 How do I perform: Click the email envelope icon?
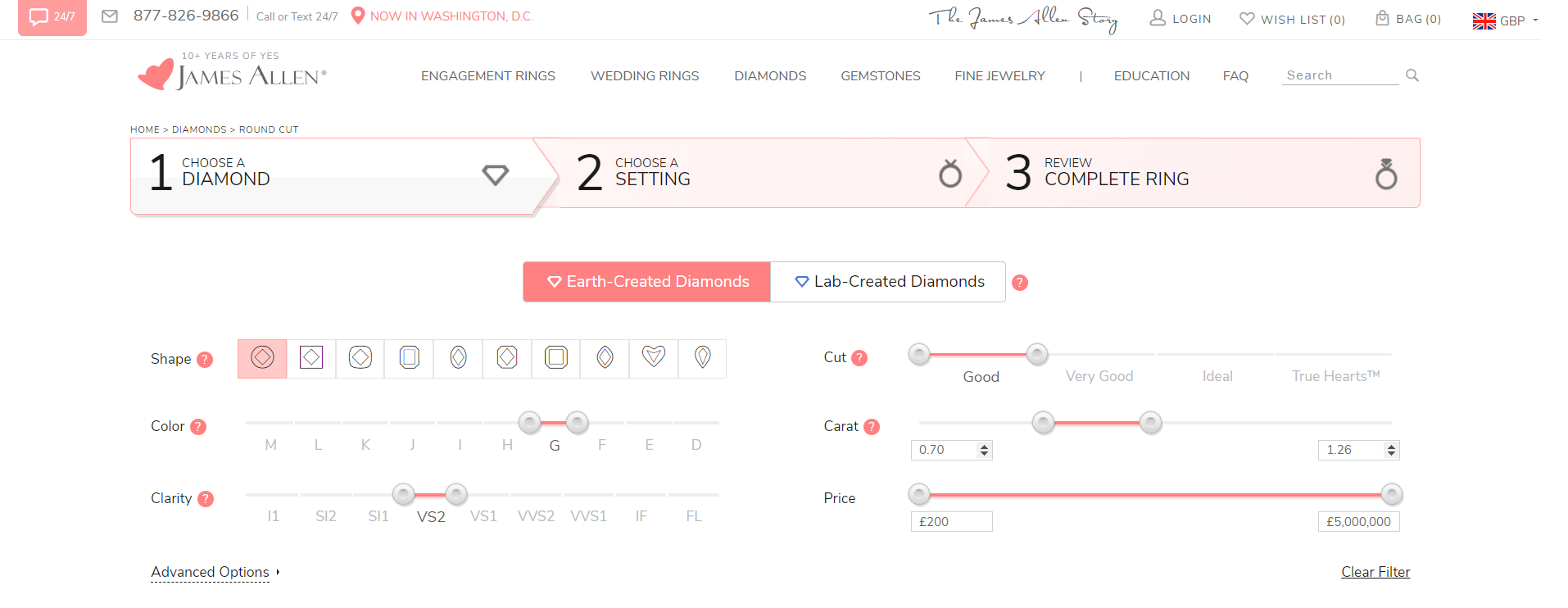(110, 16)
